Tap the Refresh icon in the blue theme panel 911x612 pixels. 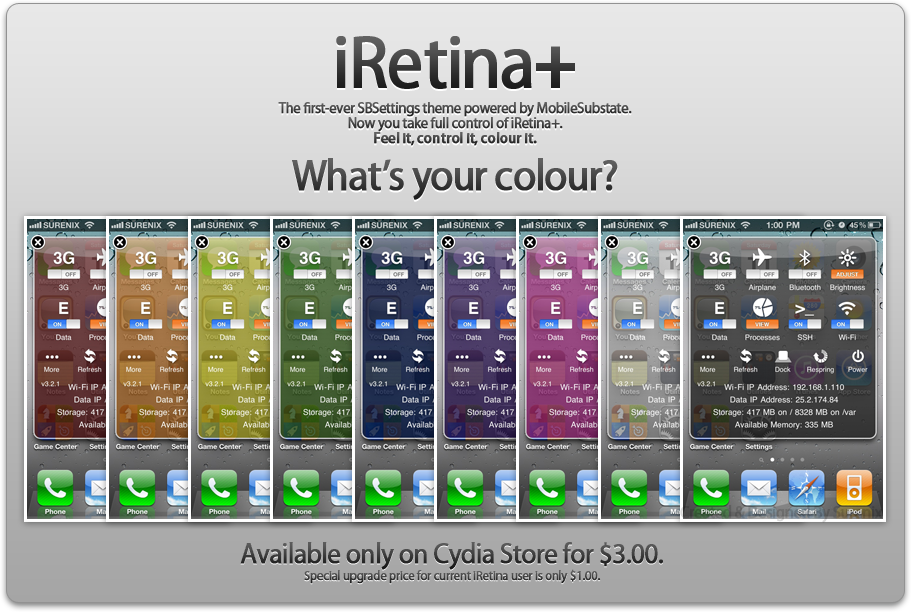coord(417,356)
